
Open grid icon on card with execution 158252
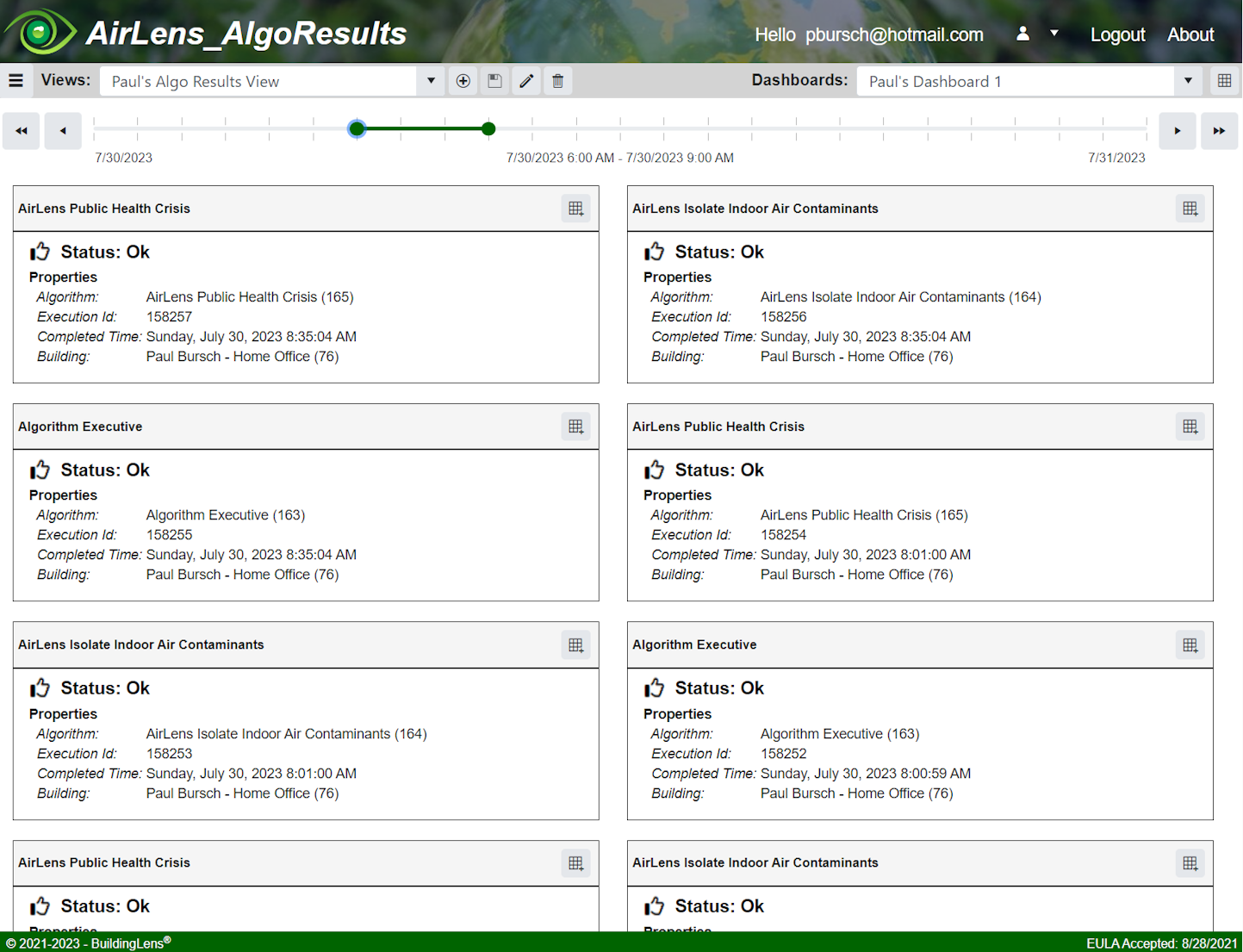(1190, 645)
